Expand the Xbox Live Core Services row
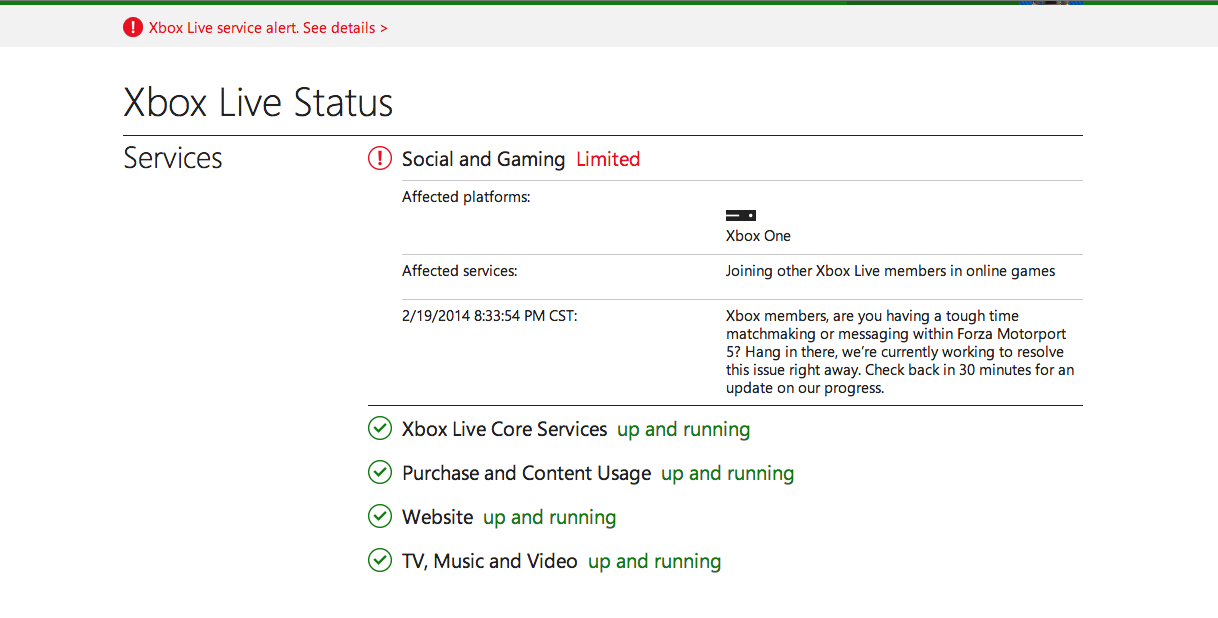The height and width of the screenshot is (618, 1218). click(504, 429)
